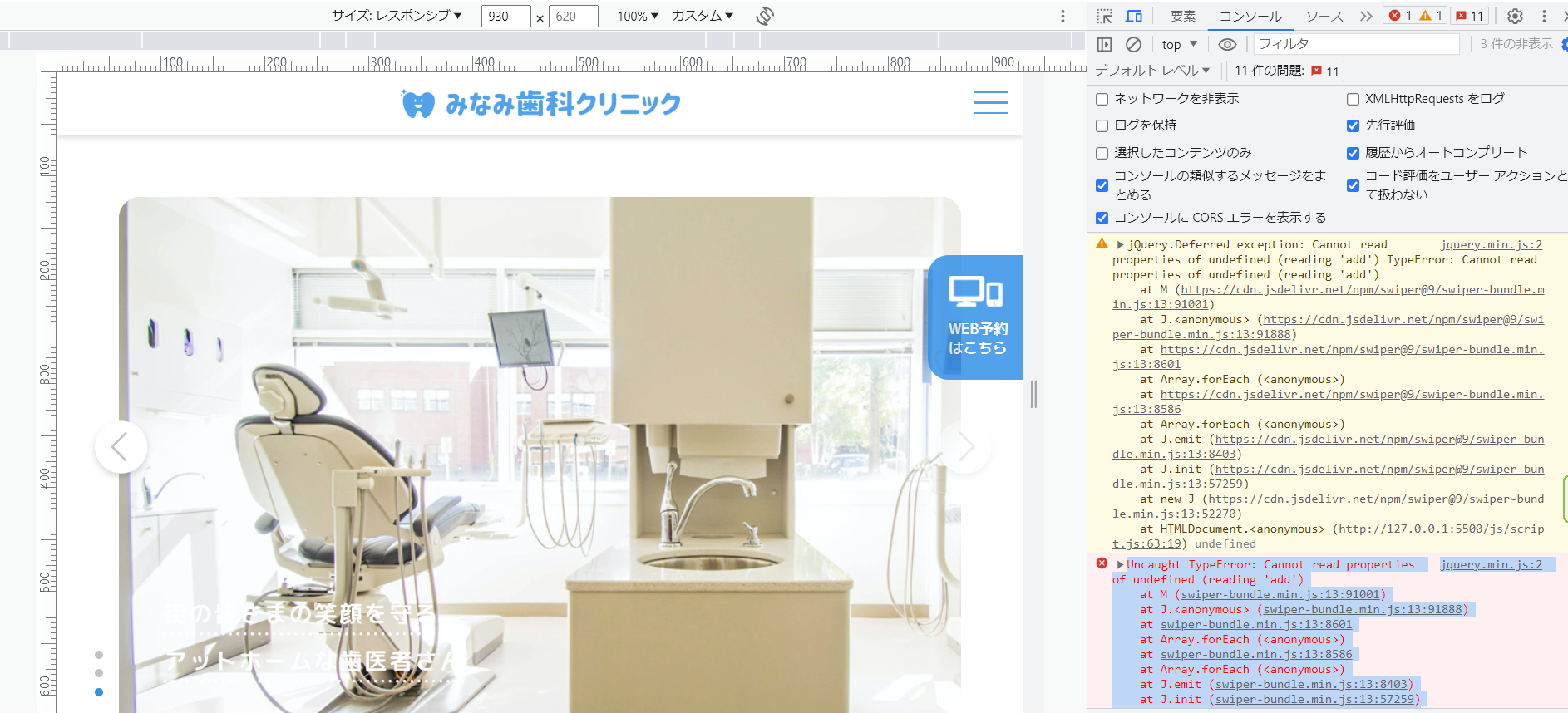Image resolution: width=1568 pixels, height=713 pixels.
Task: Click the 11 件の問題 button
Action: [x=1285, y=71]
